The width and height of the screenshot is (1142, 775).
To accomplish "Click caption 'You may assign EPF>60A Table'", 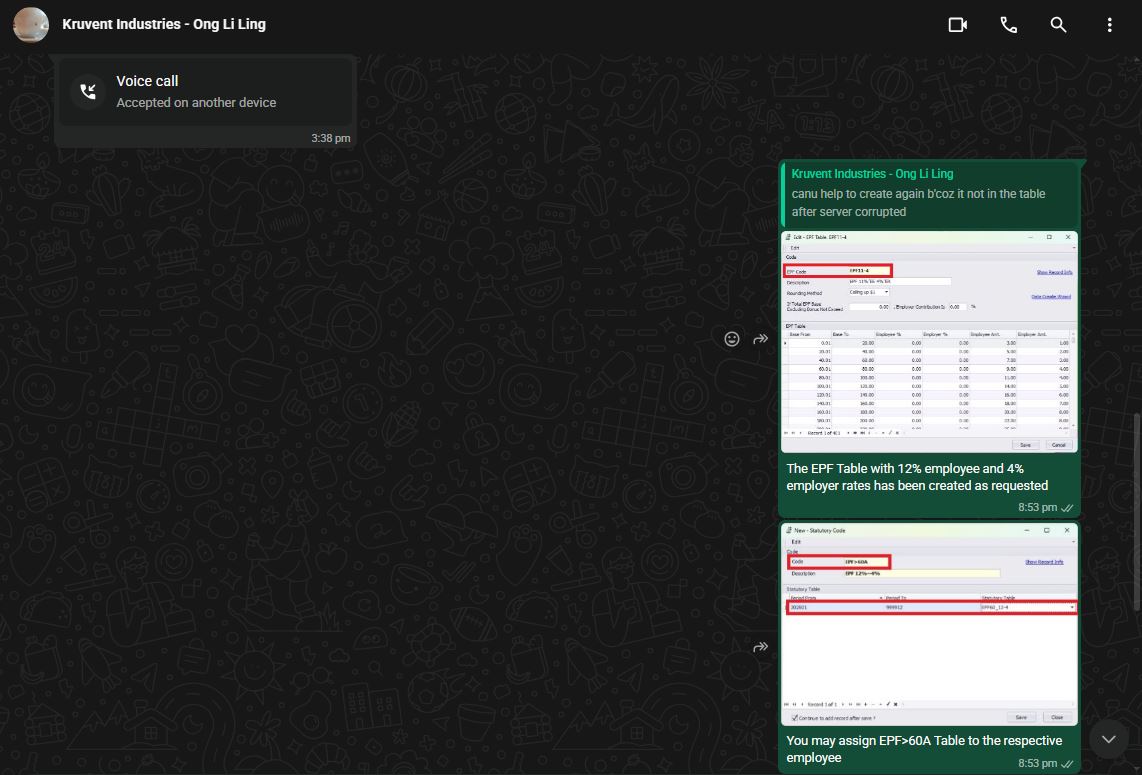I will coord(924,749).
